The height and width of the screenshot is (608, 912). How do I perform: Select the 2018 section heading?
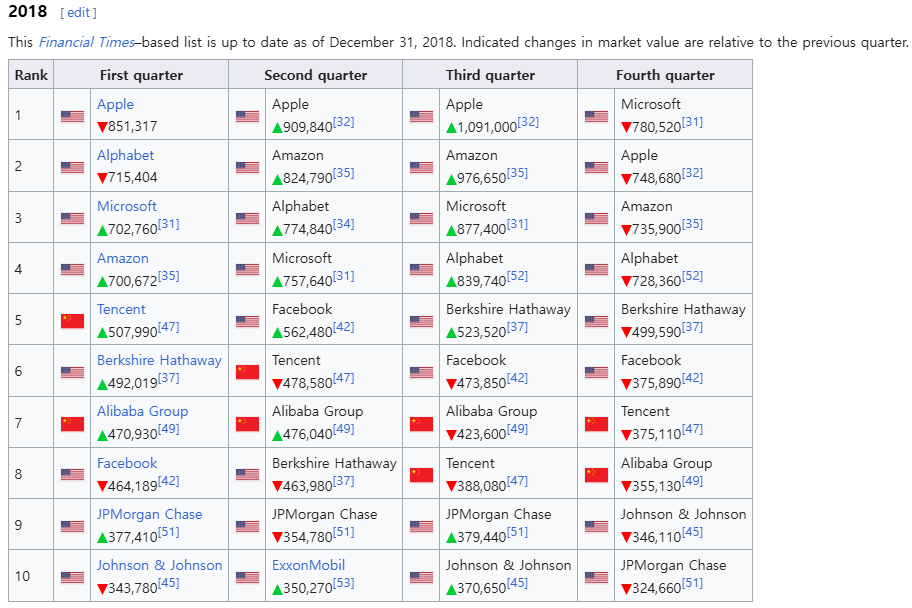click(x=28, y=12)
